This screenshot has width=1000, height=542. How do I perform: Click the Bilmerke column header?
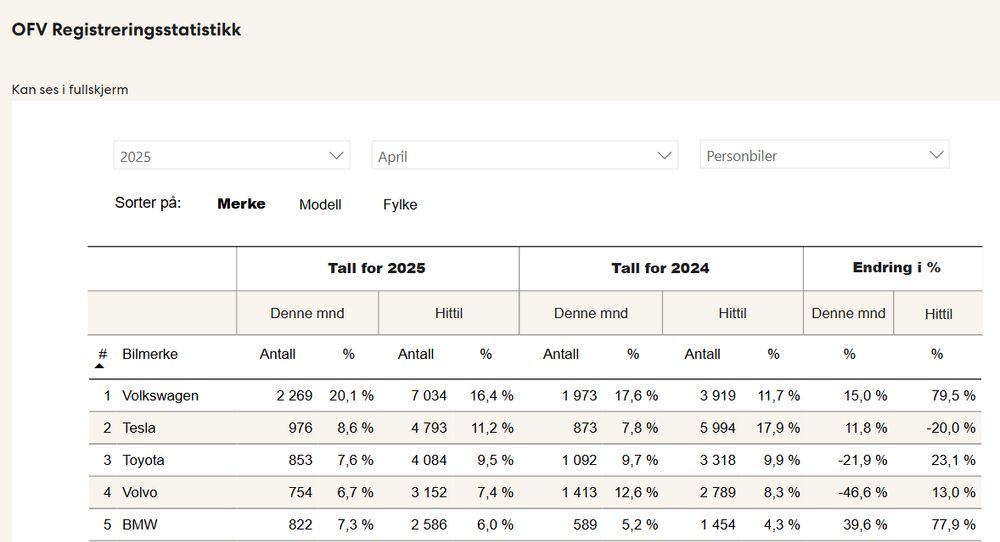click(150, 354)
